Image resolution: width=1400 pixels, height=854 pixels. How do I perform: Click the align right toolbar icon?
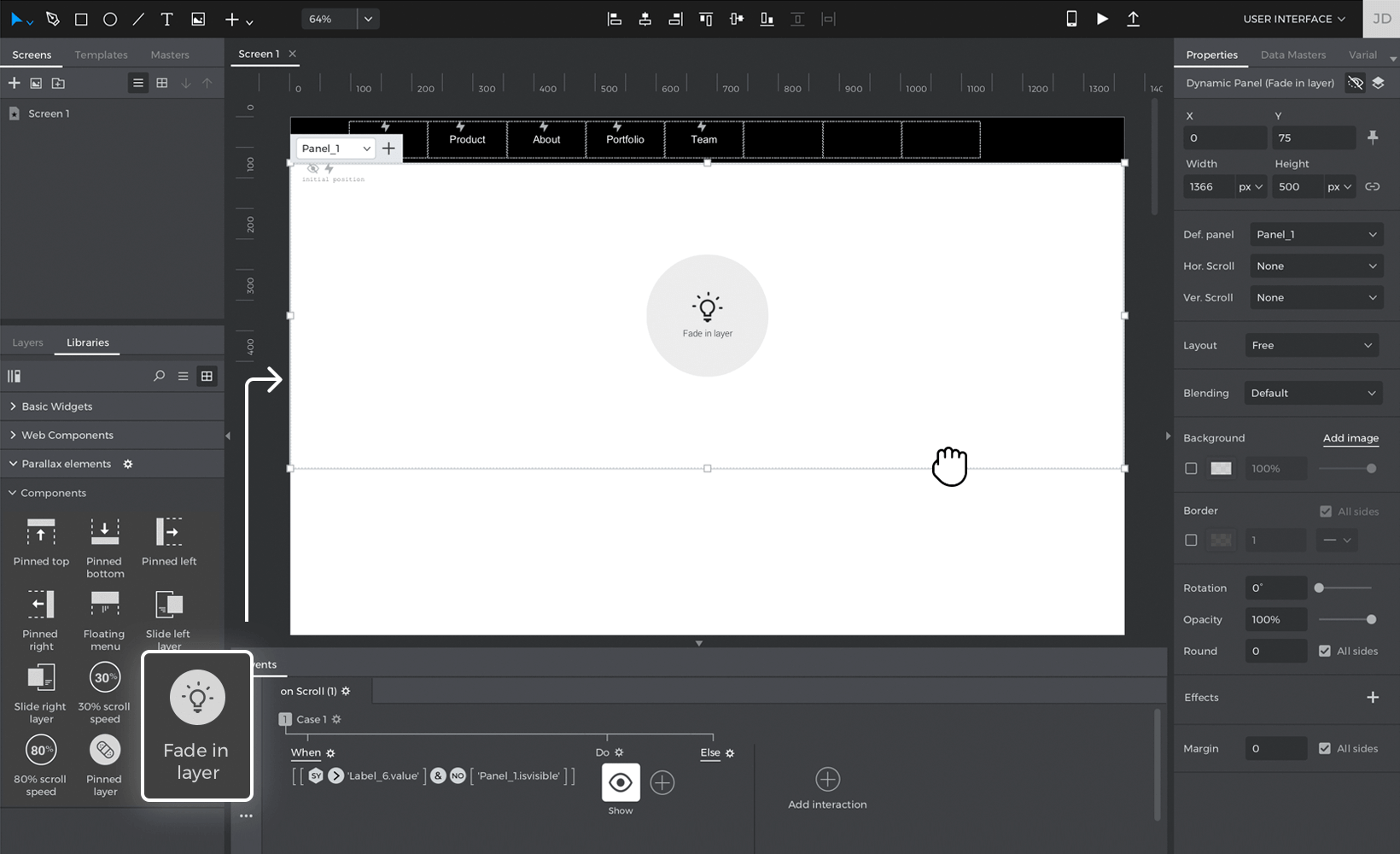pos(675,19)
